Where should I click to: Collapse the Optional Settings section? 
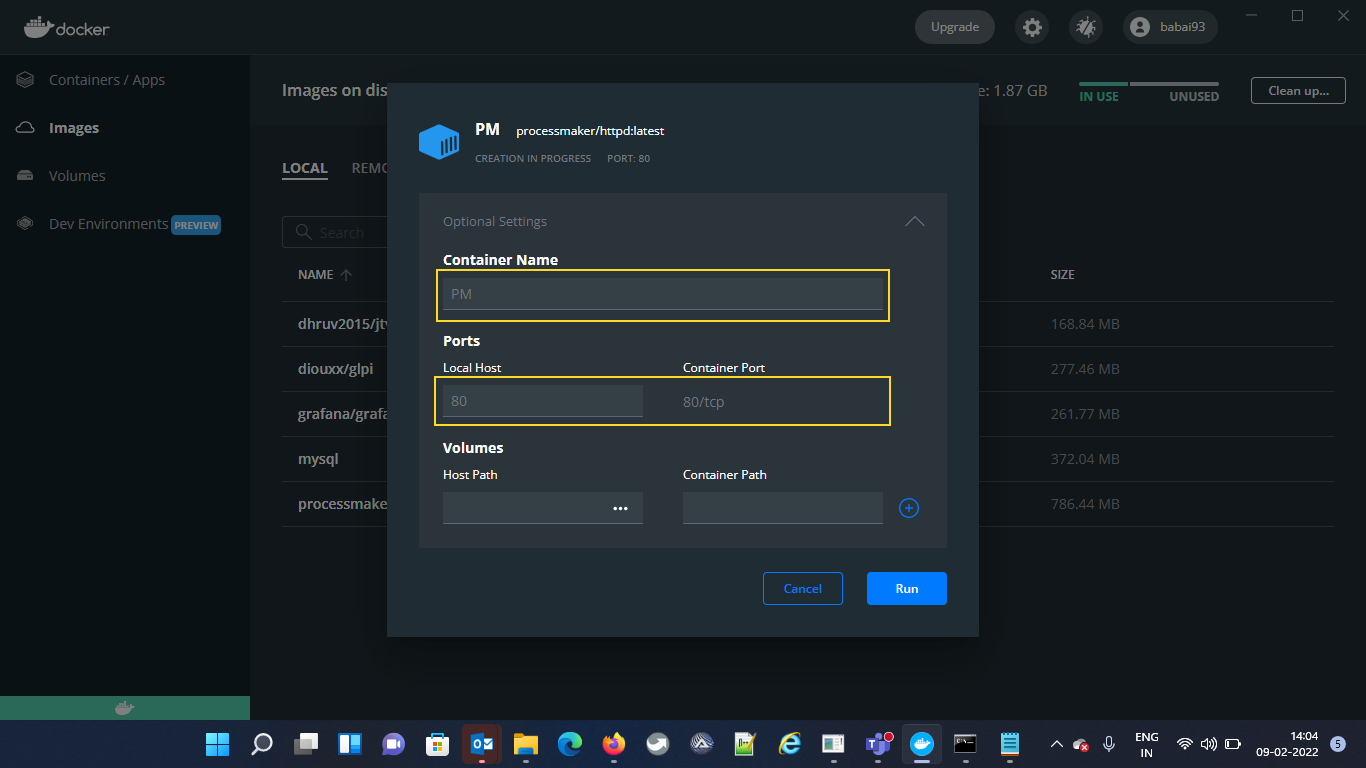pos(914,222)
